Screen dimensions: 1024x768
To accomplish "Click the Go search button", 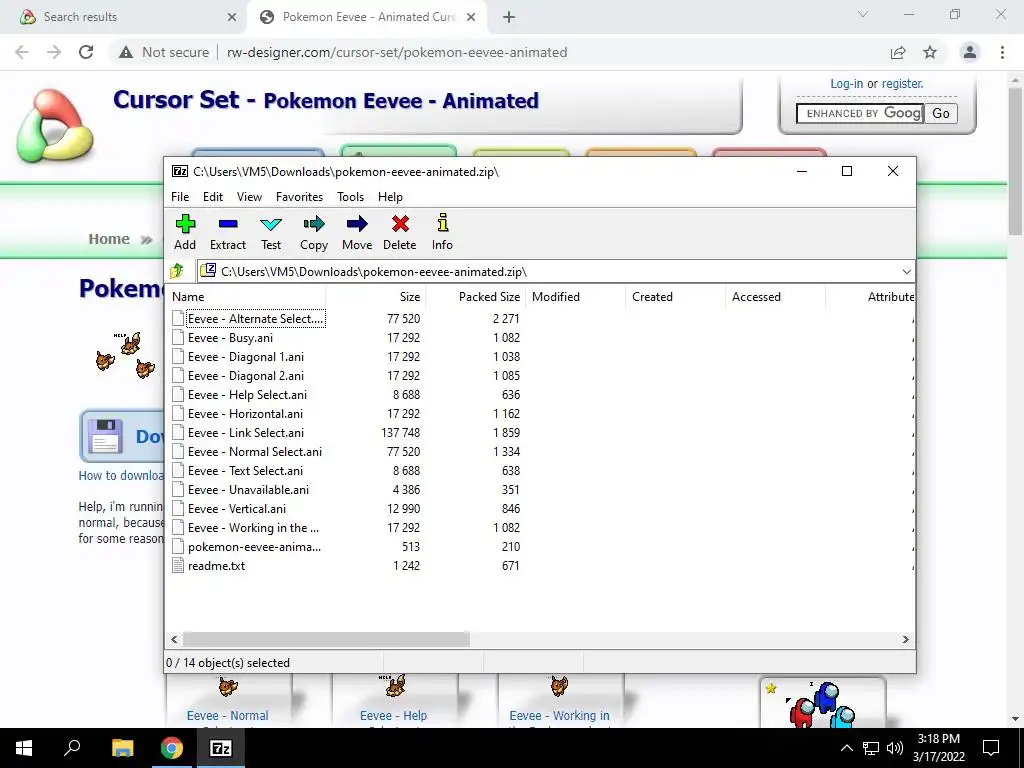I will [941, 114].
